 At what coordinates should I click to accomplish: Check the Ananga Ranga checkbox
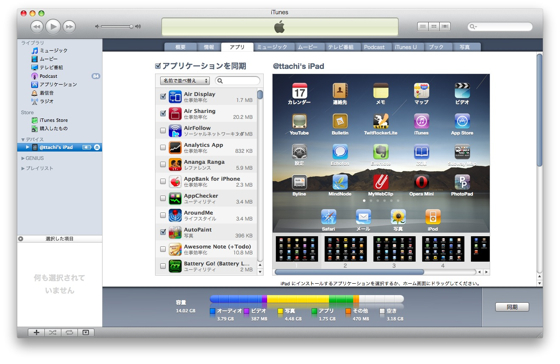pos(163,164)
